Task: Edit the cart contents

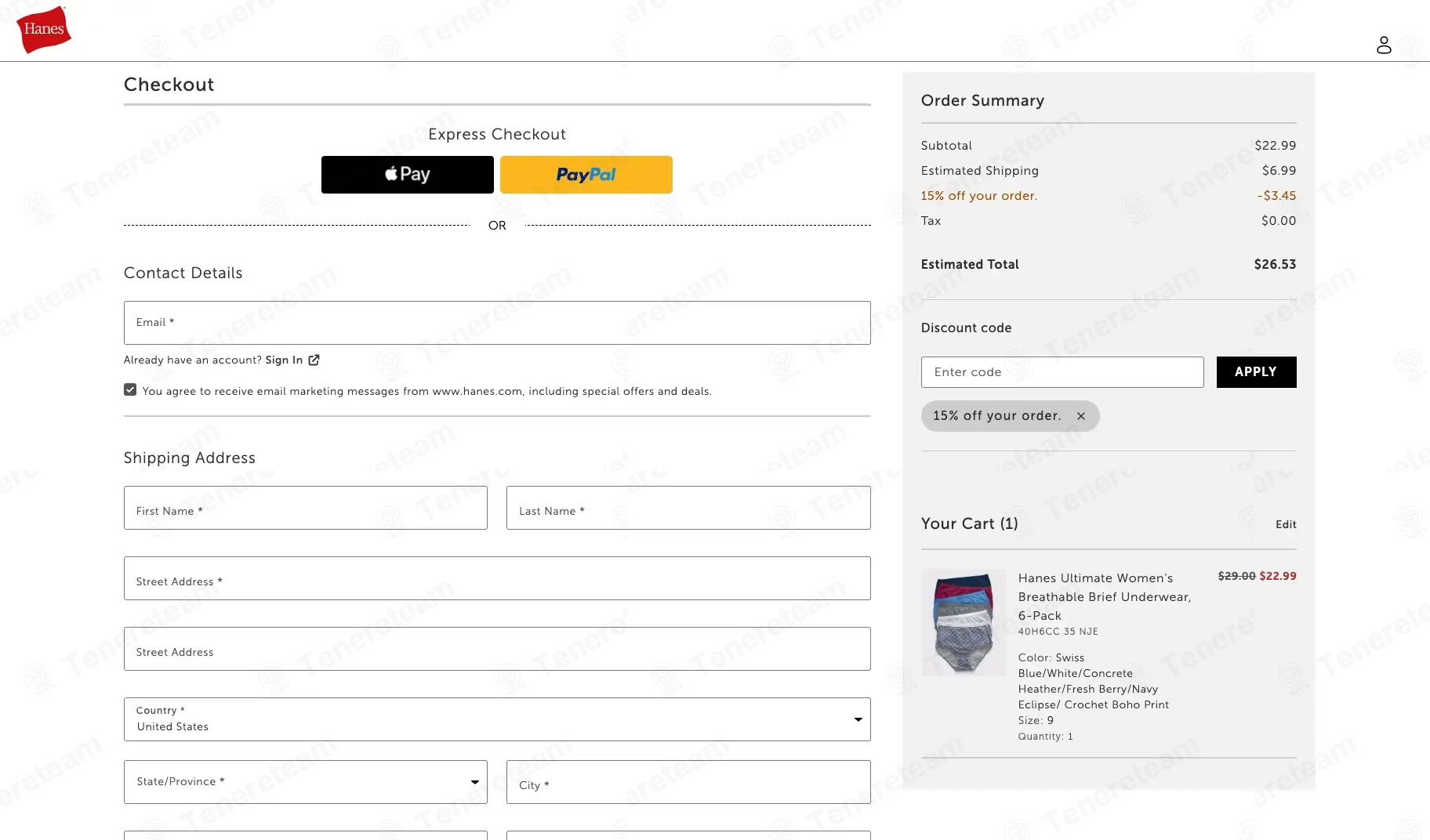Action: pos(1286,524)
